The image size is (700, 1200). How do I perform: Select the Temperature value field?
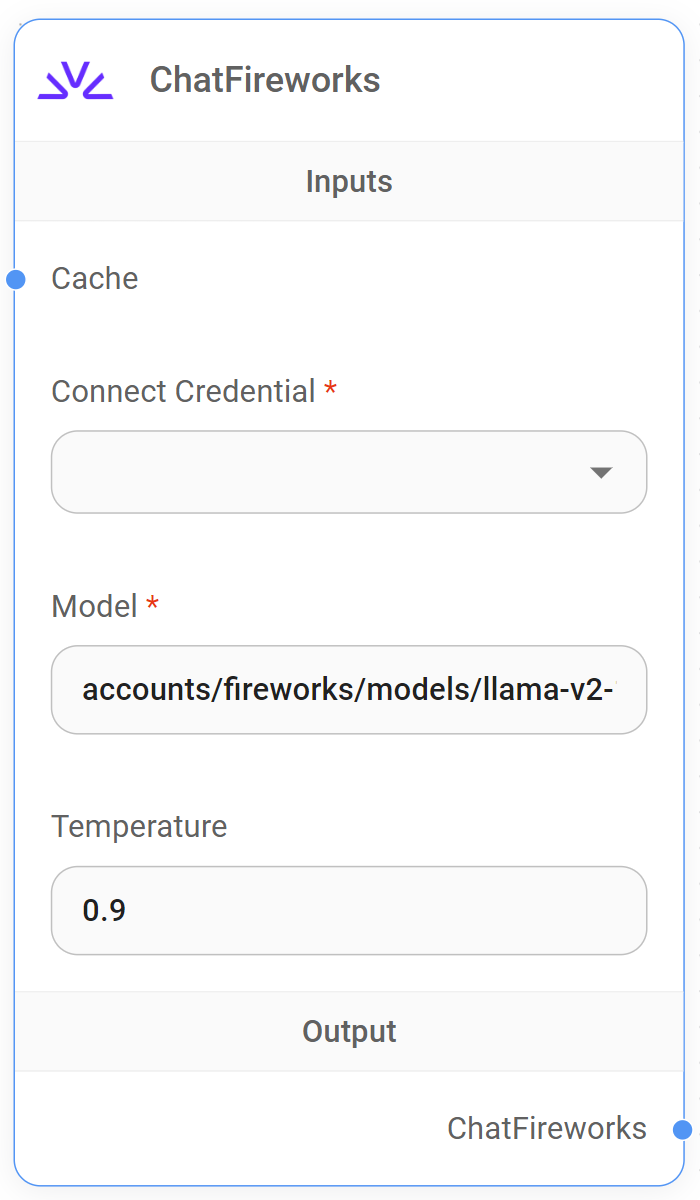349,910
